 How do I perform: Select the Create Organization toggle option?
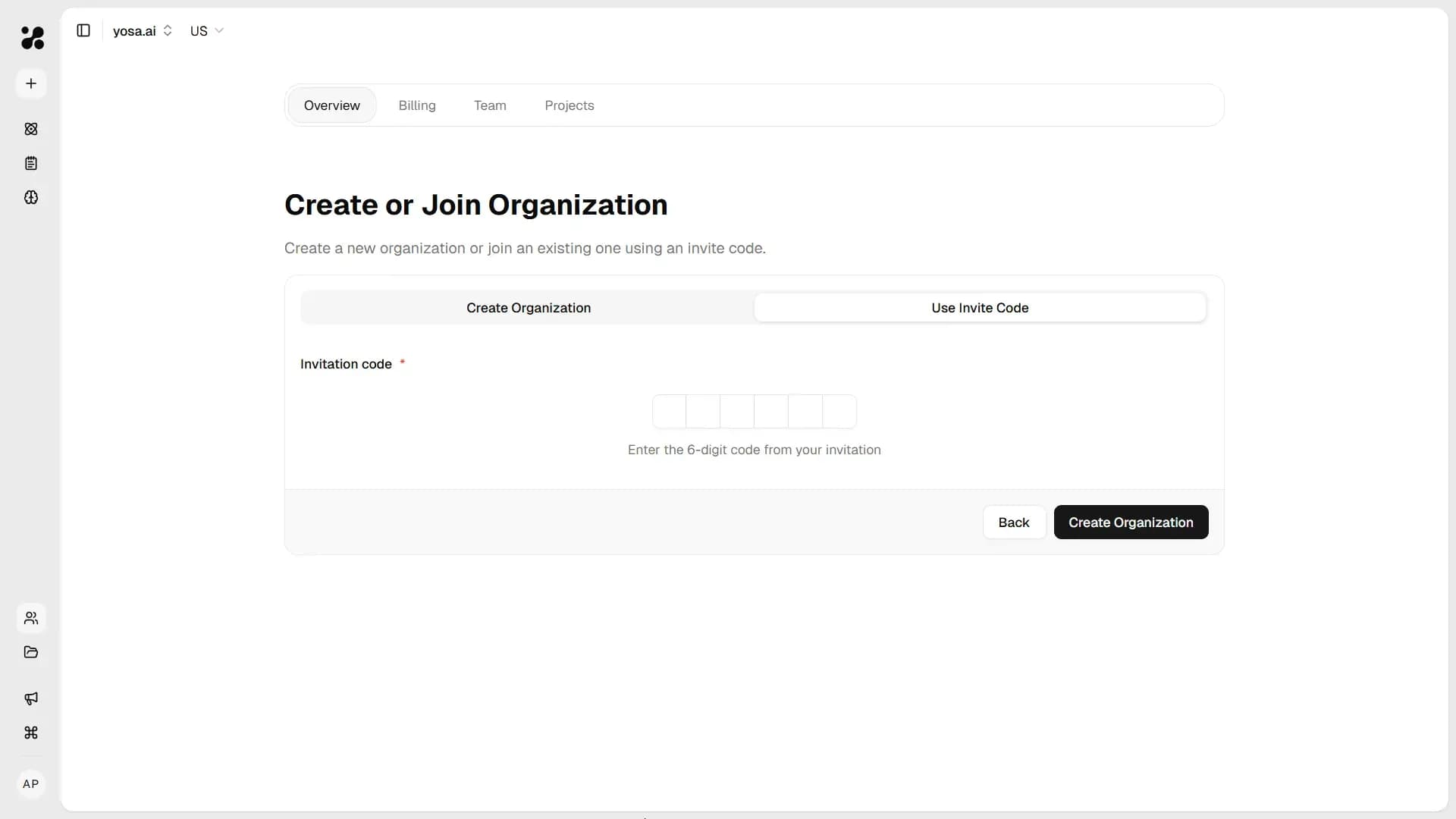pos(529,307)
